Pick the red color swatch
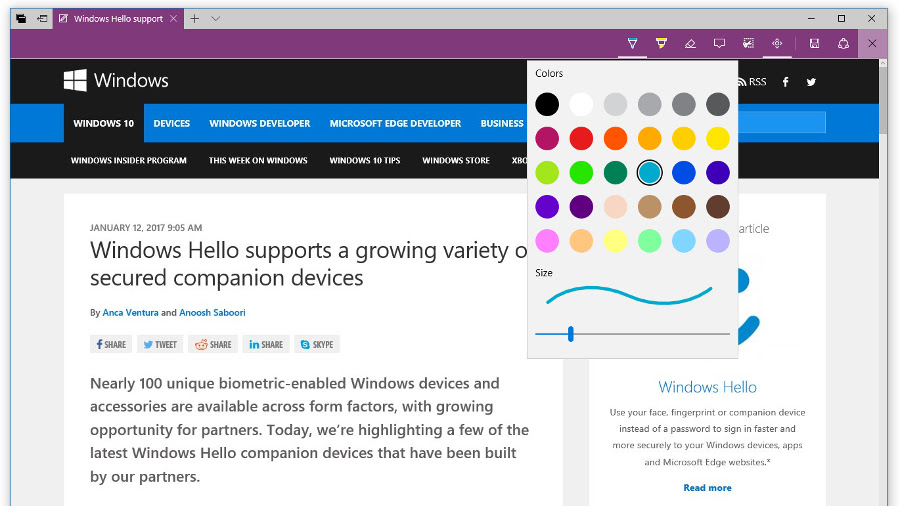The image size is (900, 506). click(x=581, y=138)
